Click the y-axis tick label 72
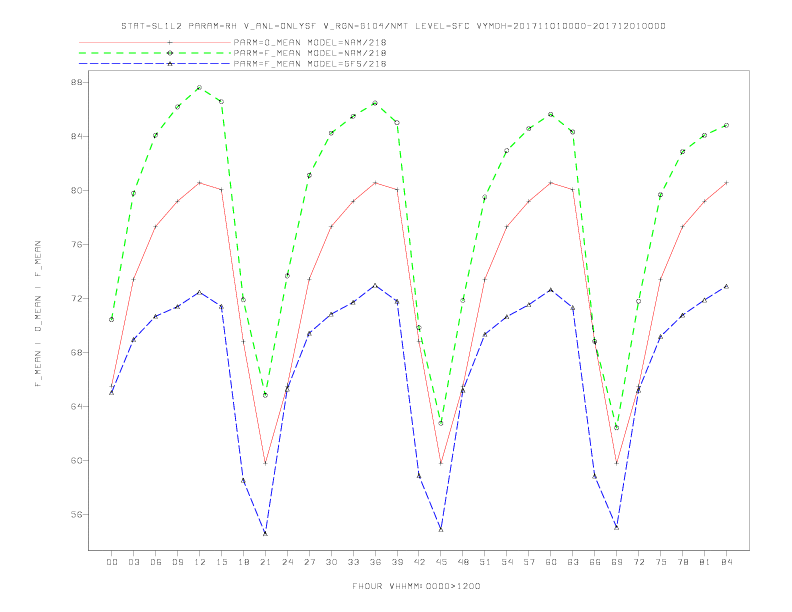This screenshot has height=612, width=792. [77, 298]
